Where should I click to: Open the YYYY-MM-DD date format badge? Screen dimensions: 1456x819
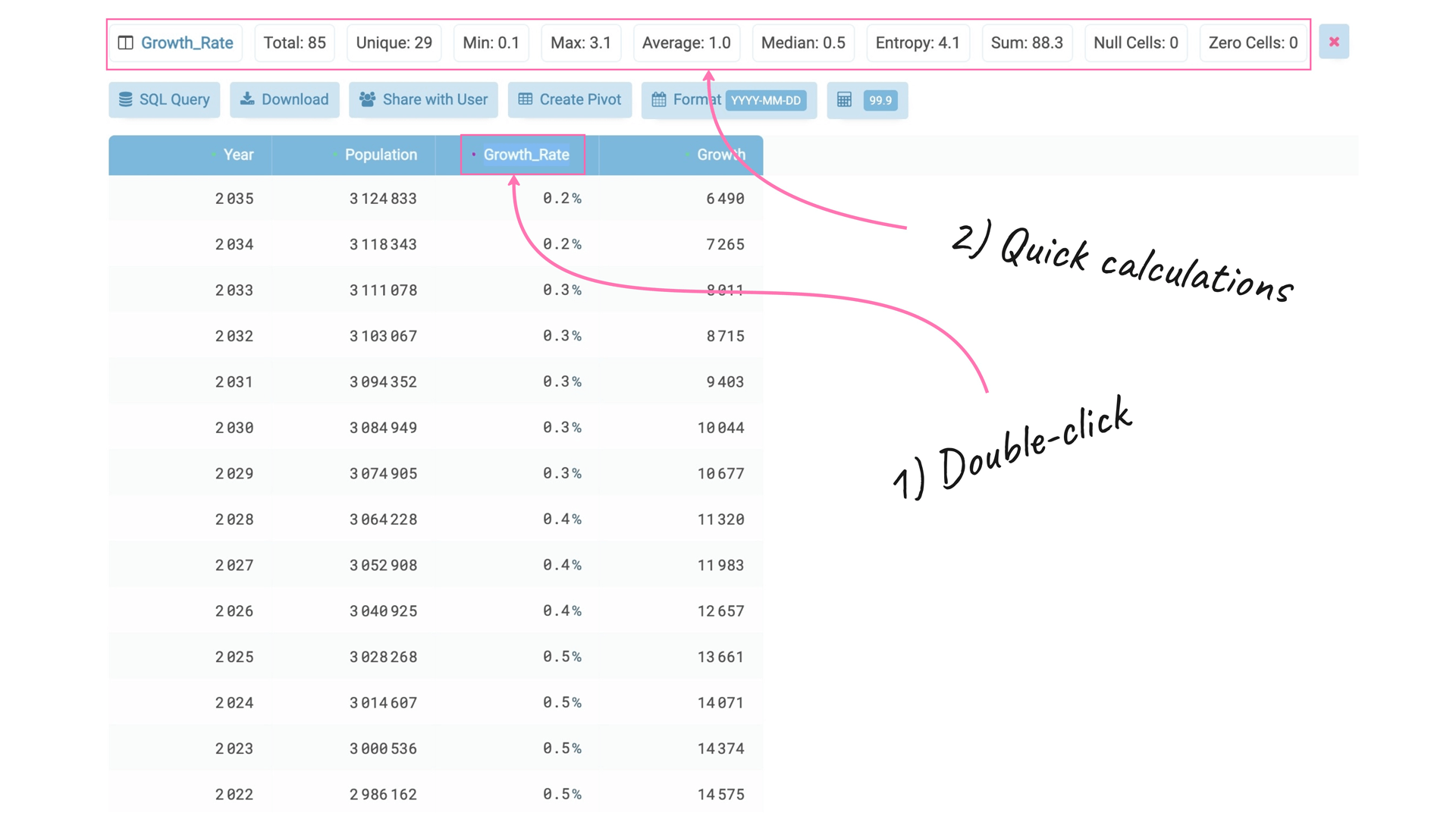(766, 100)
